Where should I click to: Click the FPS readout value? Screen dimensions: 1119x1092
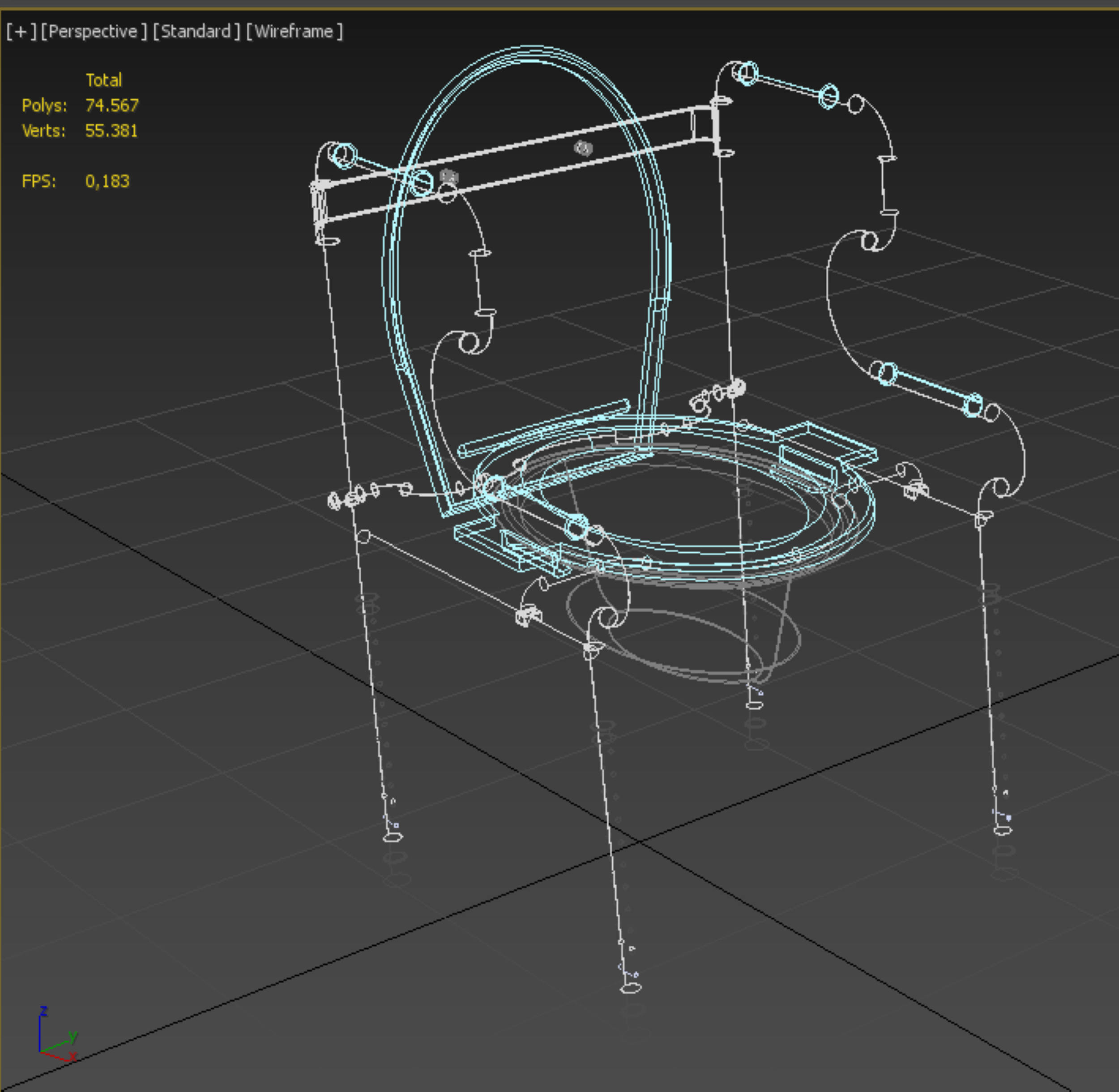(x=107, y=181)
